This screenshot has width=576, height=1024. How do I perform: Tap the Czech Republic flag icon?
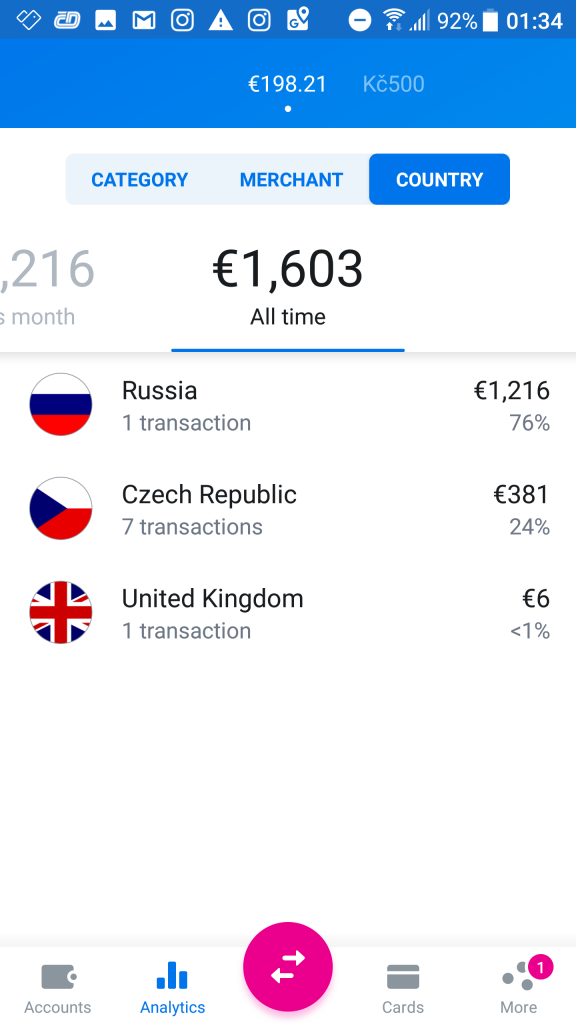61,509
